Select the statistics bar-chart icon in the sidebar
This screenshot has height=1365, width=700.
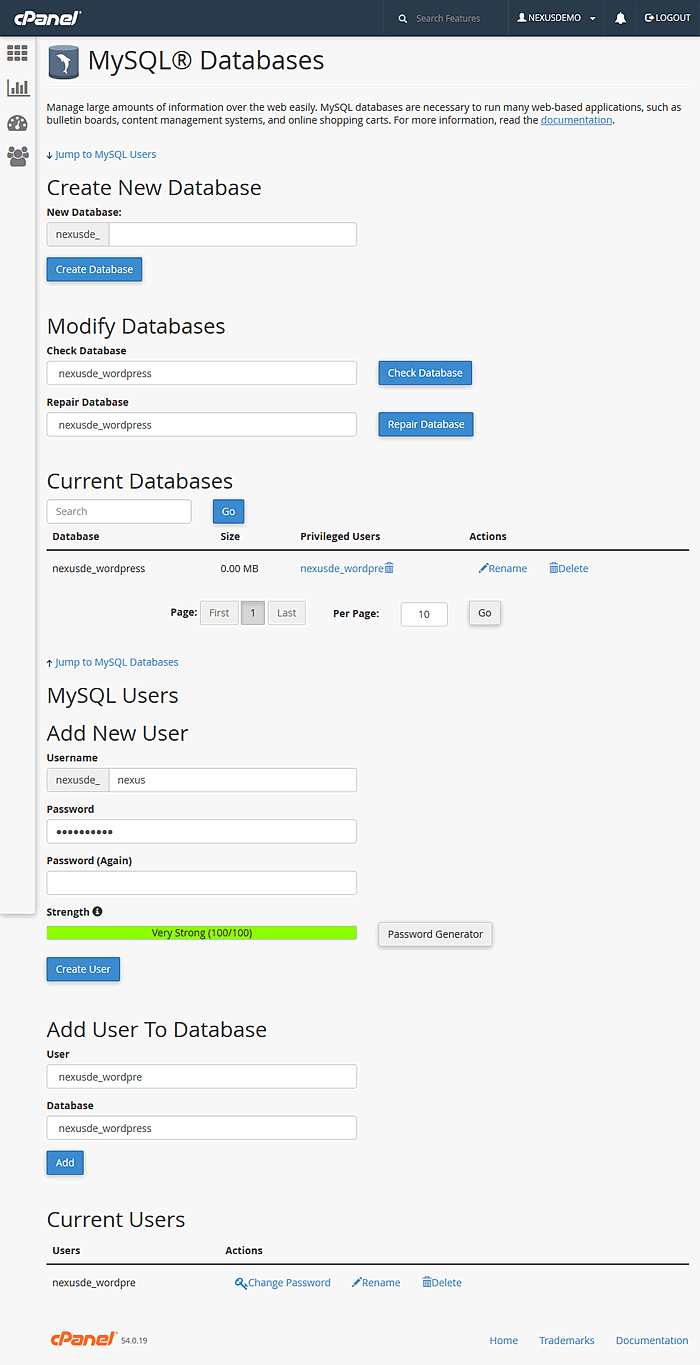coord(17,88)
